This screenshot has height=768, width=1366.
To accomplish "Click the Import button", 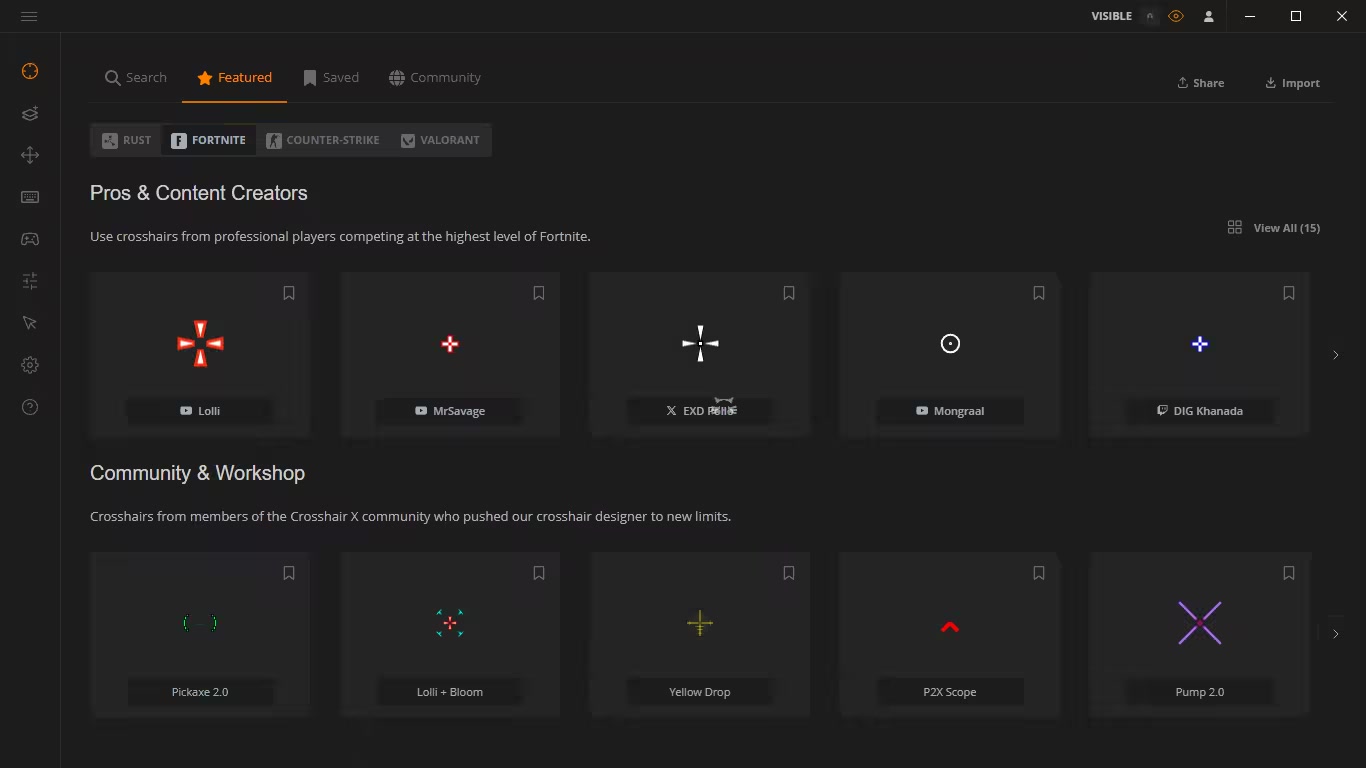I will click(x=1292, y=83).
